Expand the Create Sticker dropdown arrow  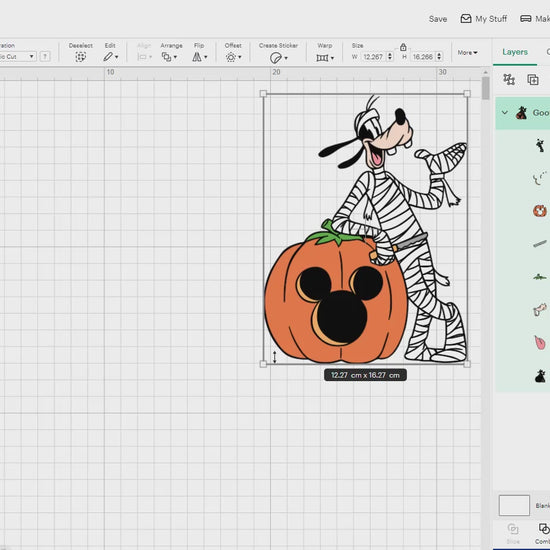286,58
